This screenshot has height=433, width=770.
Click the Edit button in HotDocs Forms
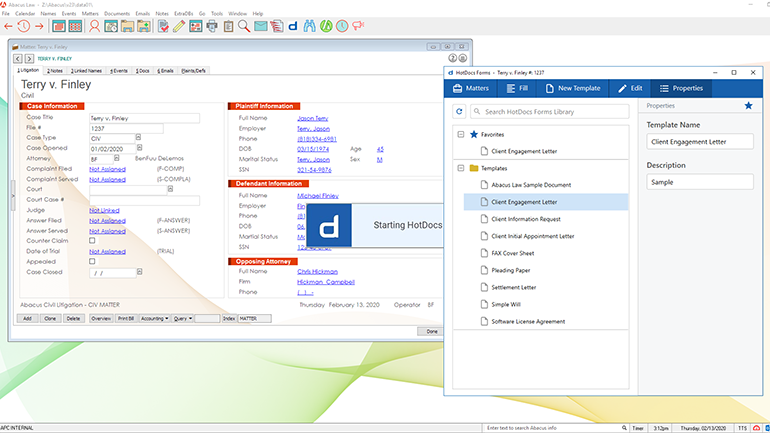coord(630,88)
